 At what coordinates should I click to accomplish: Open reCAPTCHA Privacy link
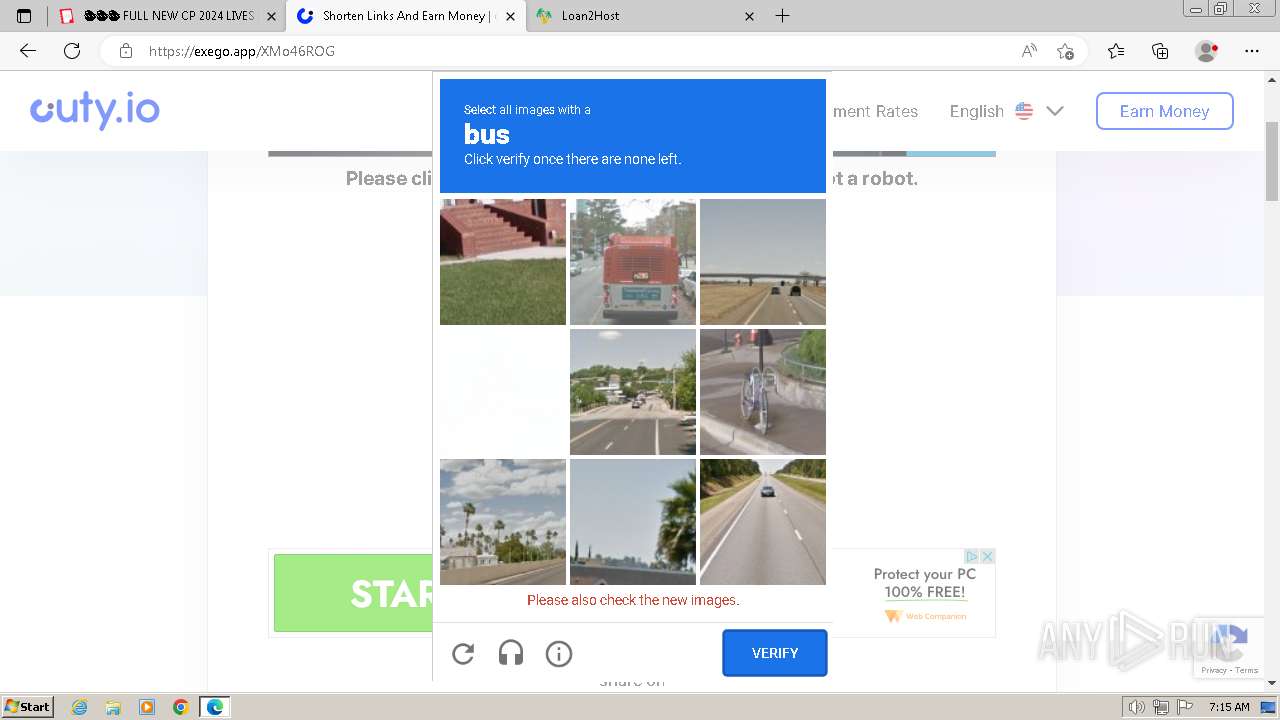(x=1213, y=670)
